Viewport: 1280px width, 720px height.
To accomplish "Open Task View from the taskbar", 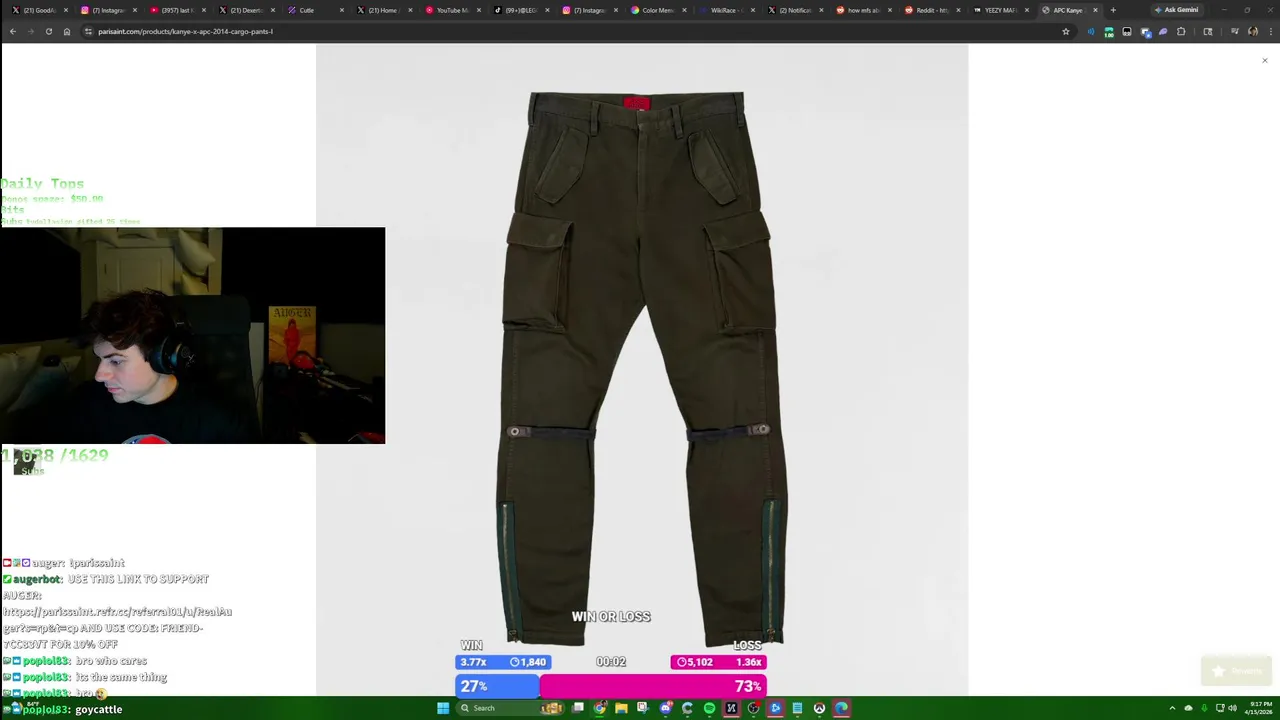I will click(577, 708).
